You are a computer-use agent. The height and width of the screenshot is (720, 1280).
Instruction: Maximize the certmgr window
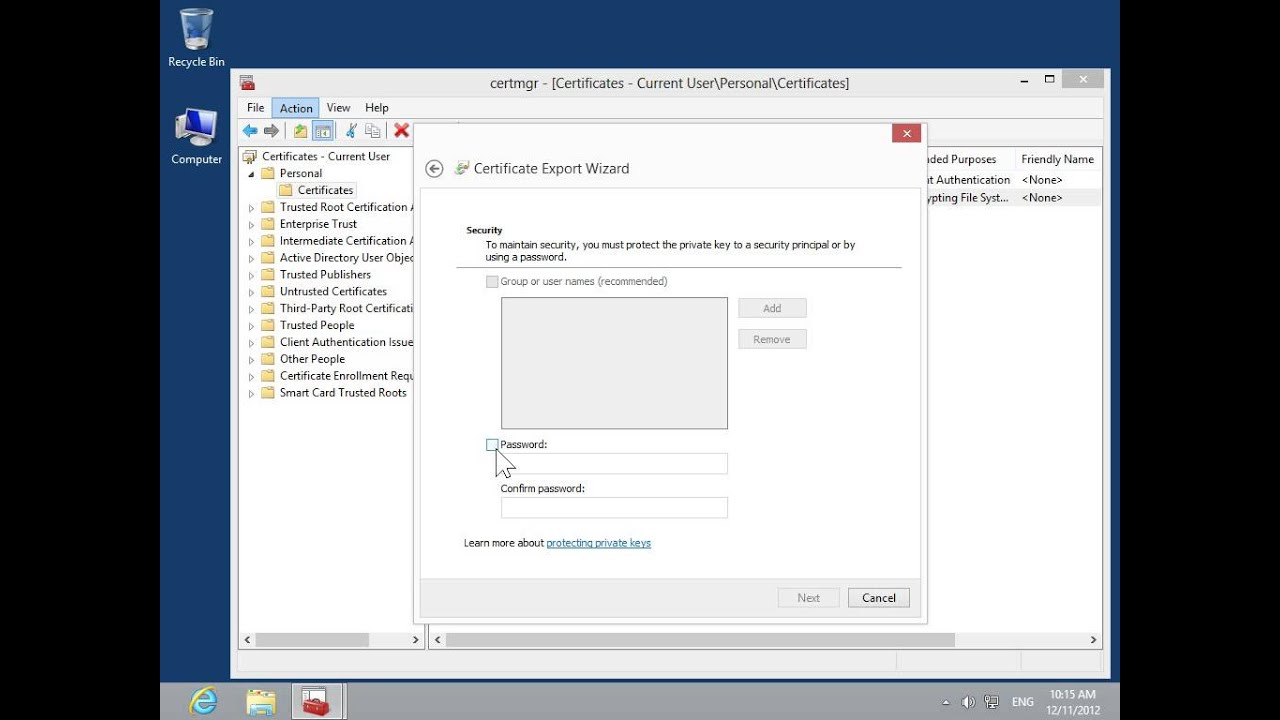1049,79
